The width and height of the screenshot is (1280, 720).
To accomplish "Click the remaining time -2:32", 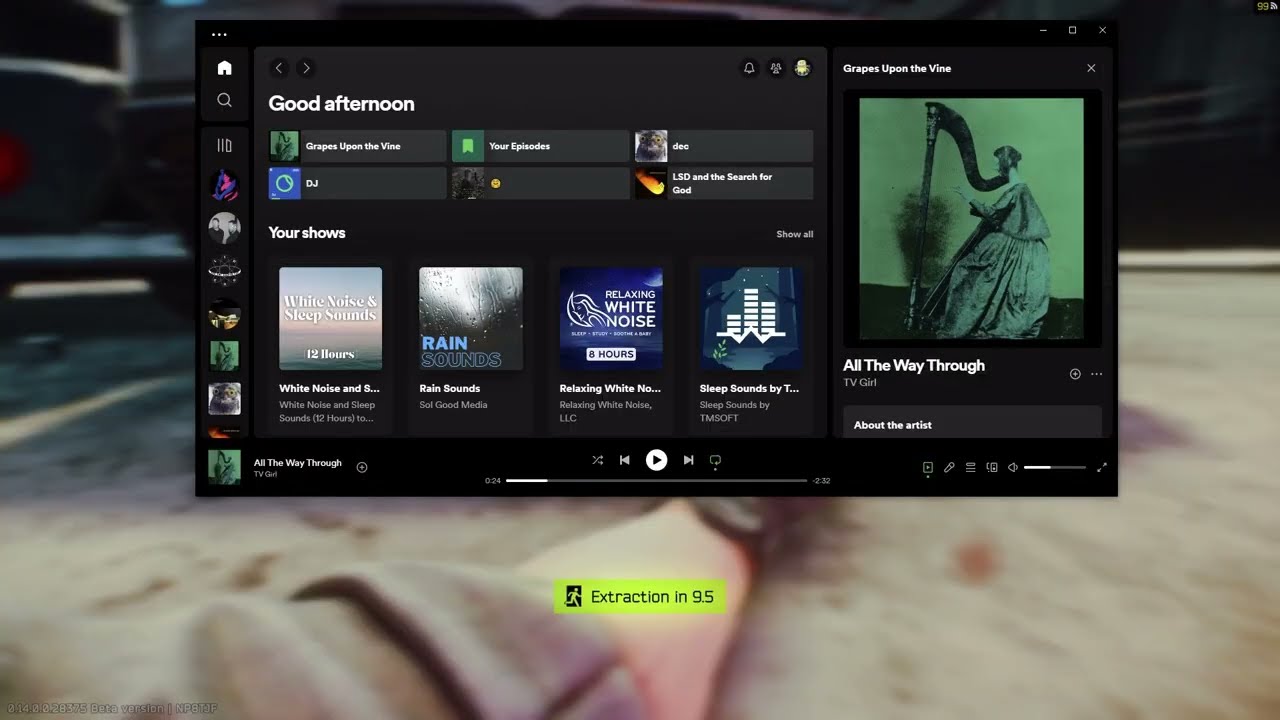I will (x=822, y=481).
